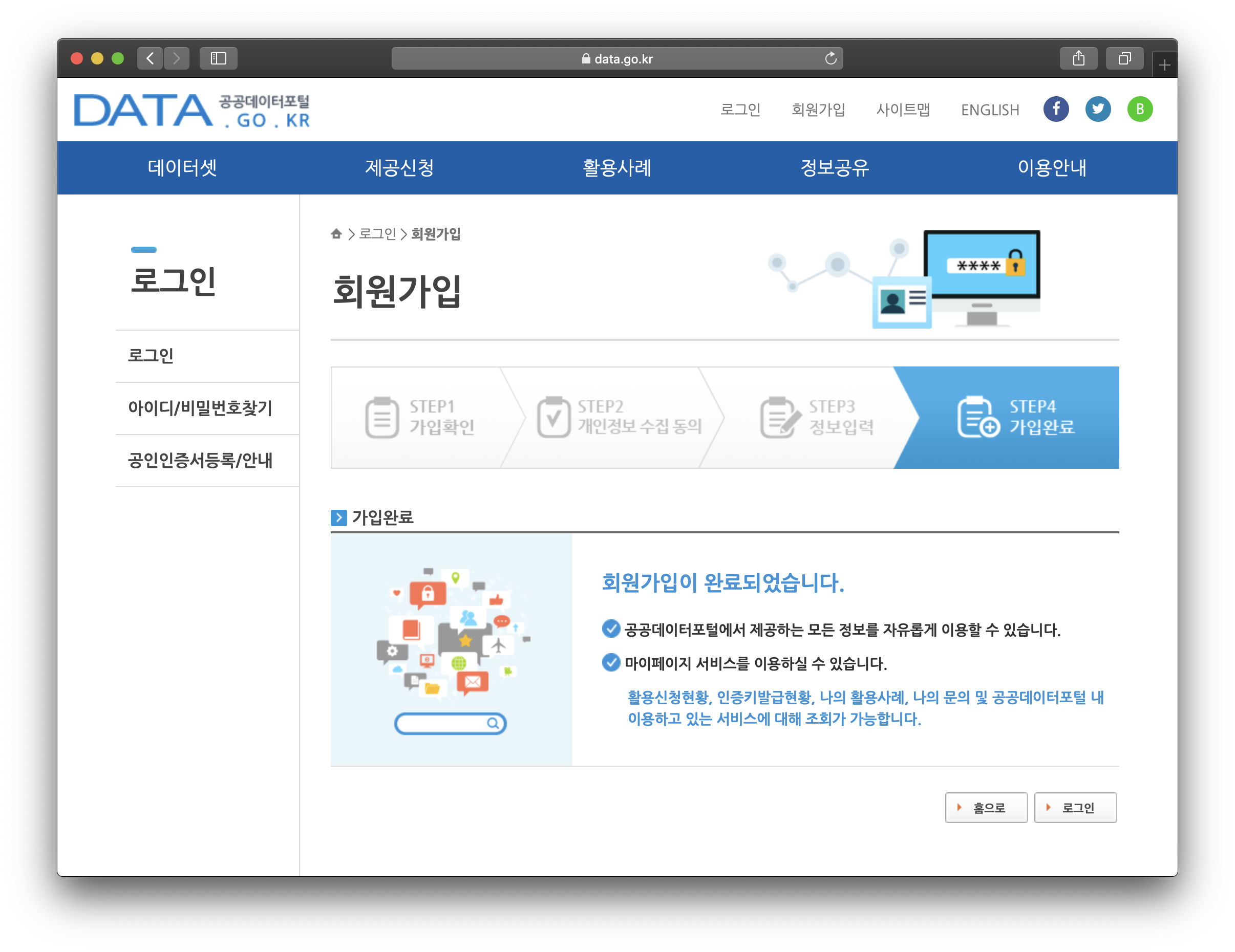Click the home breadcrumb icon

(336, 233)
